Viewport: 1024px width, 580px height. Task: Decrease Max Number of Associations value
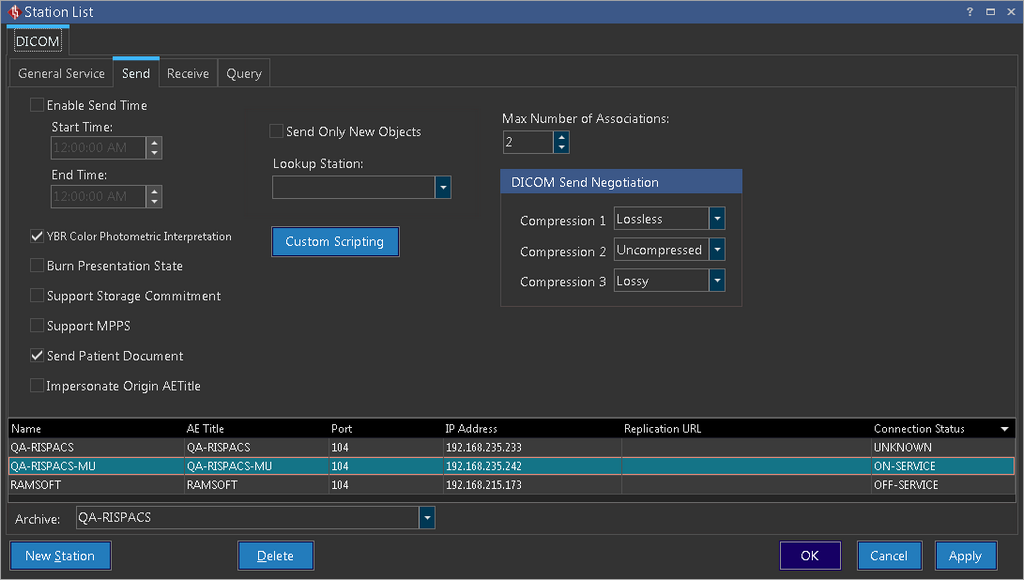562,148
